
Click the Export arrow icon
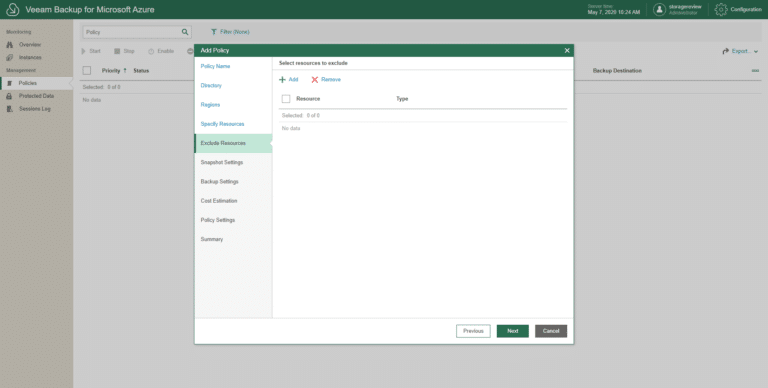(x=725, y=51)
